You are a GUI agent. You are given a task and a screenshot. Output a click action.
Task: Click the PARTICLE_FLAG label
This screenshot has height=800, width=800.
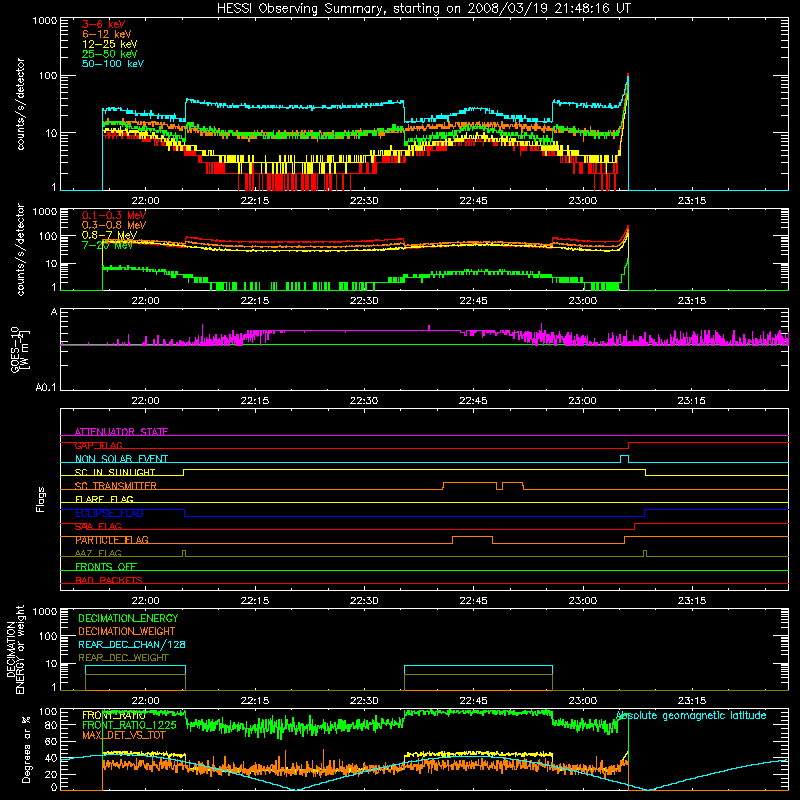click(x=112, y=540)
